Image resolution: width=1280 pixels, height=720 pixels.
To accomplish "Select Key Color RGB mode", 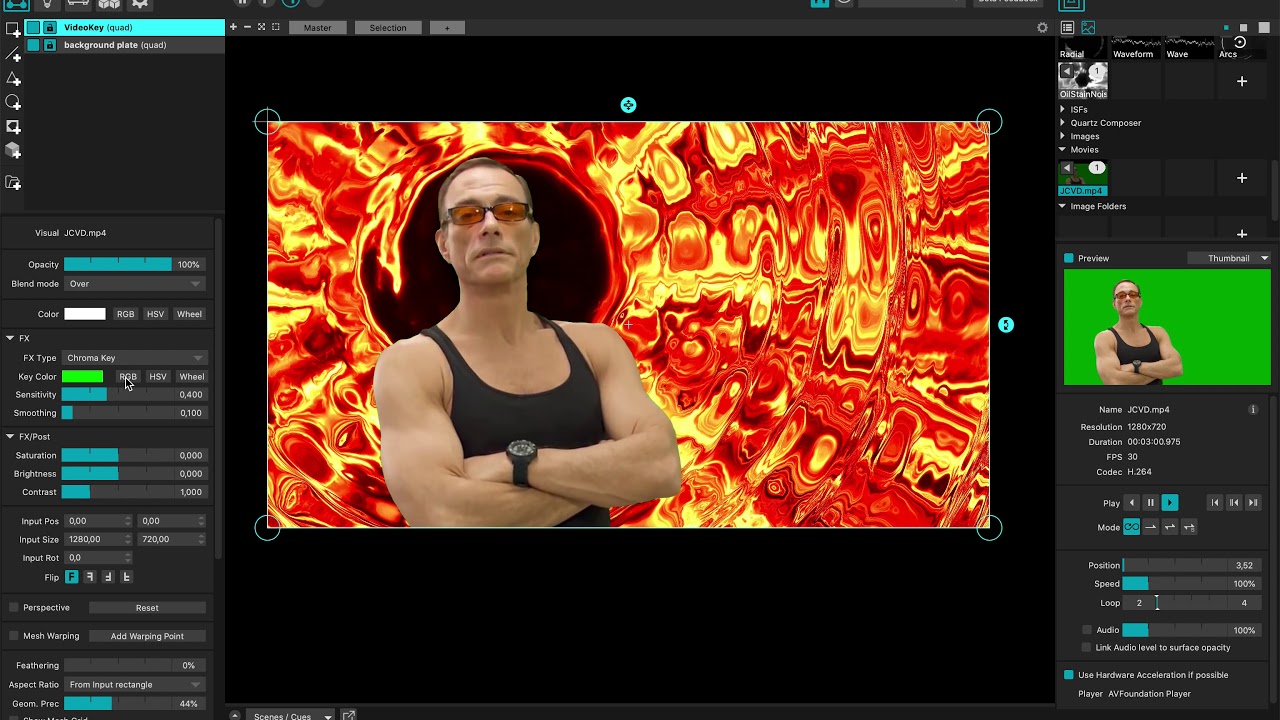I will 128,377.
